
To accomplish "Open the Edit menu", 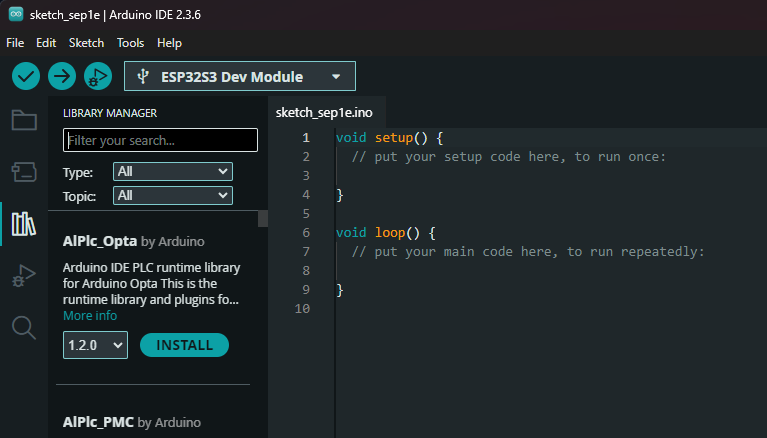I will 46,43.
